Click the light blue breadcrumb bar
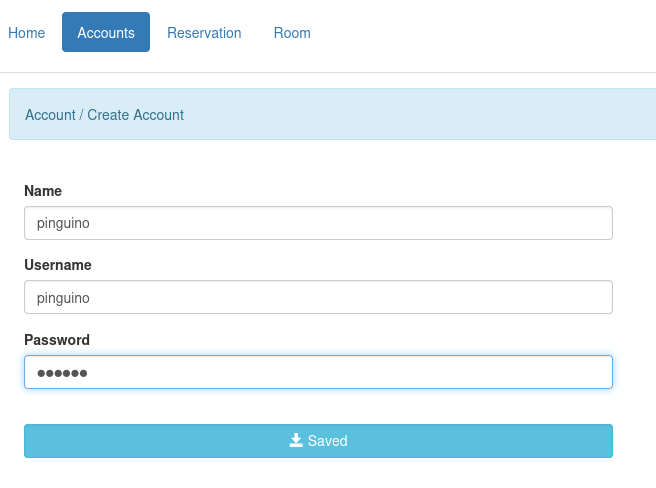The height and width of the screenshot is (488, 656). click(333, 114)
